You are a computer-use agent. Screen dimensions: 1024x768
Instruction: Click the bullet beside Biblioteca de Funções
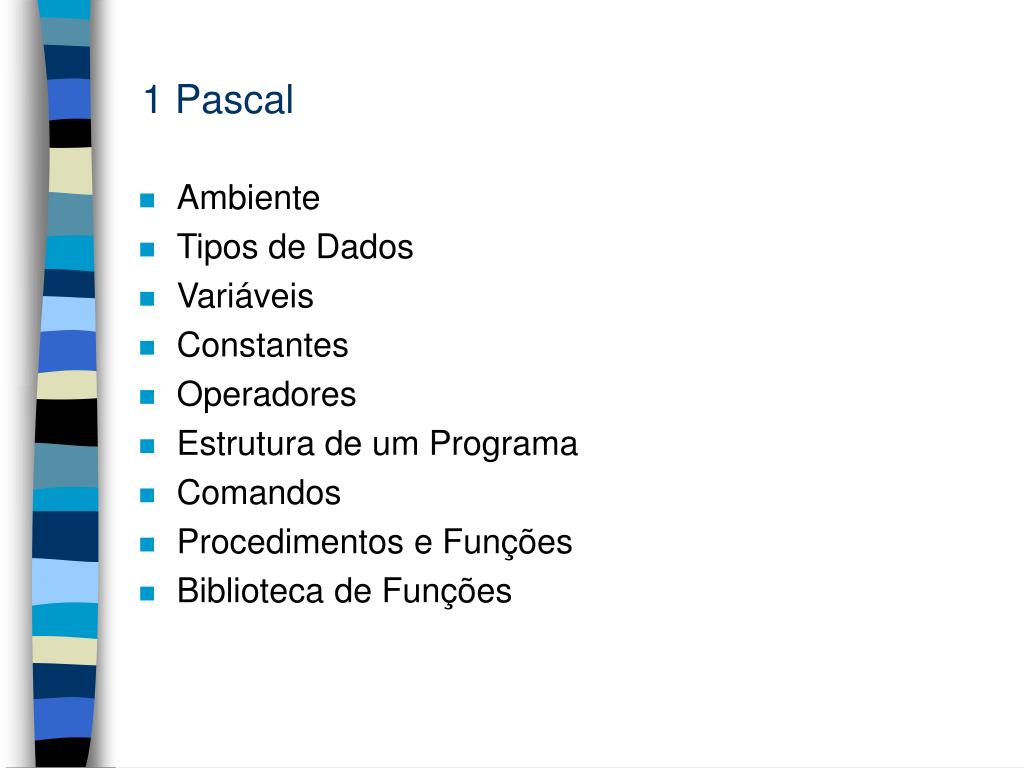tap(147, 594)
